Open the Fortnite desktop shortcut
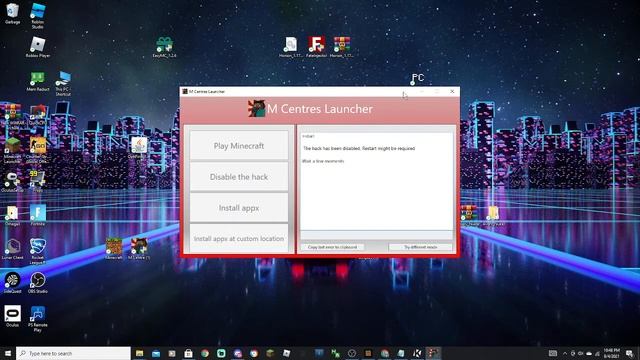 pyautogui.click(x=38, y=215)
